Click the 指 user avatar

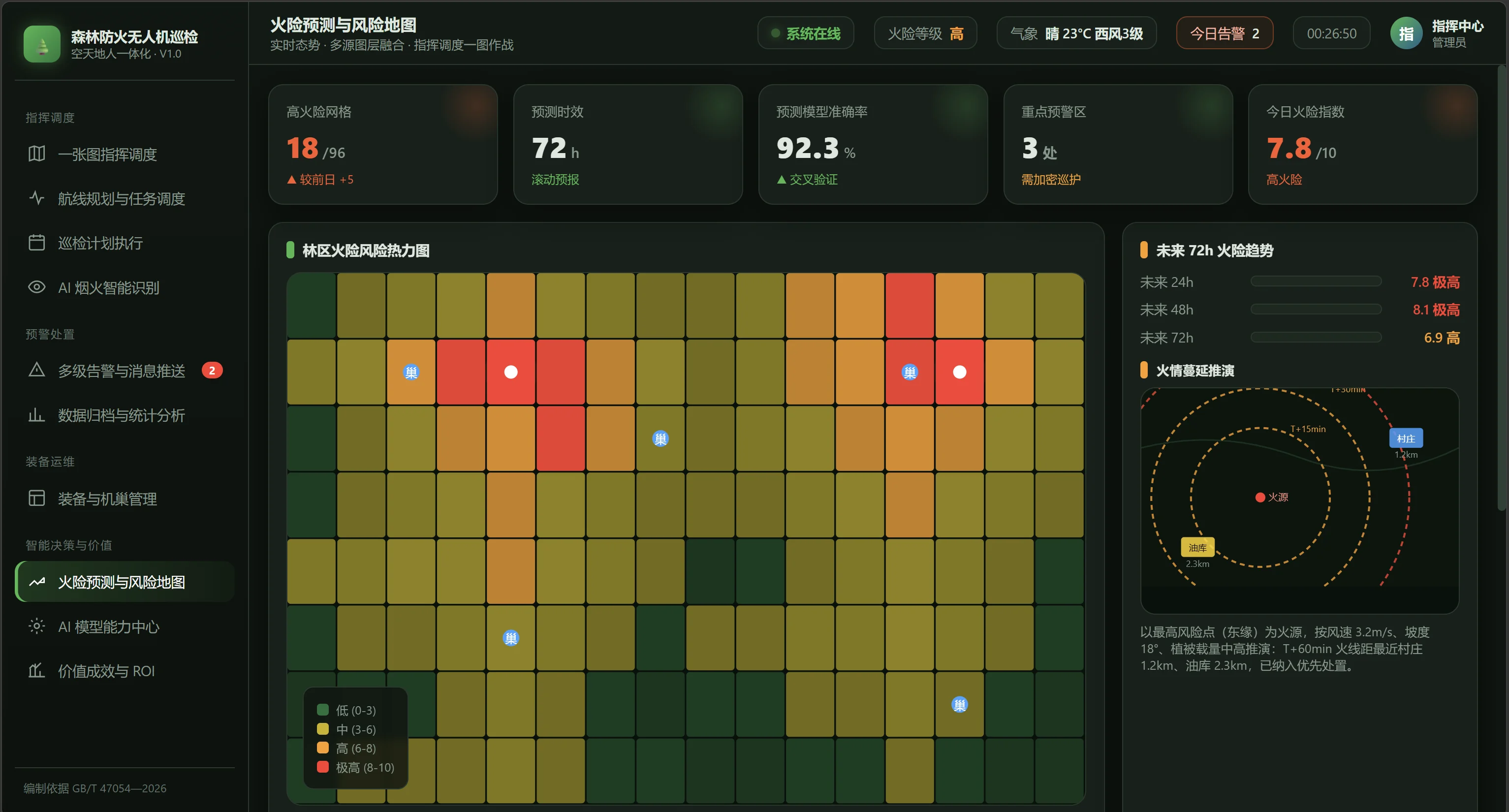coord(1406,33)
